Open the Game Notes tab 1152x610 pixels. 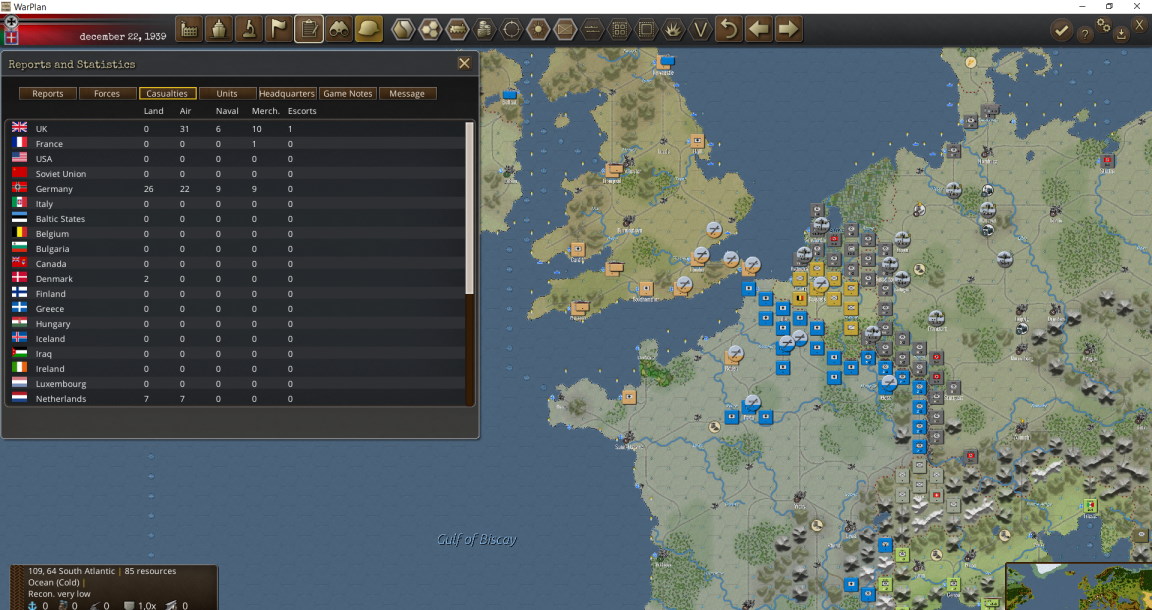pos(348,93)
